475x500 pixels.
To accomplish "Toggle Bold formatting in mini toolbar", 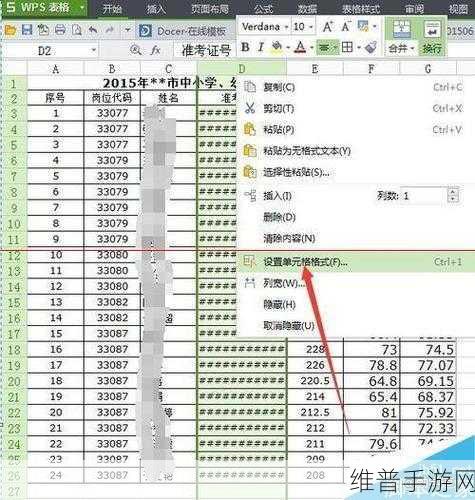I will [245, 48].
